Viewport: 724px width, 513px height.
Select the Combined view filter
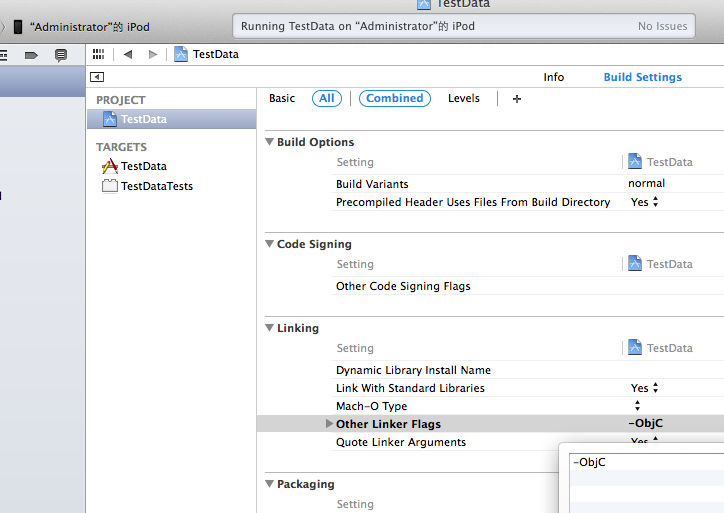coord(395,98)
